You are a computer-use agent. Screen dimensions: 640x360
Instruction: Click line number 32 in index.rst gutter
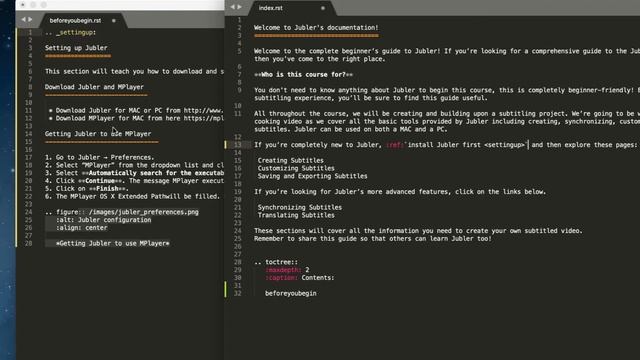click(x=238, y=293)
